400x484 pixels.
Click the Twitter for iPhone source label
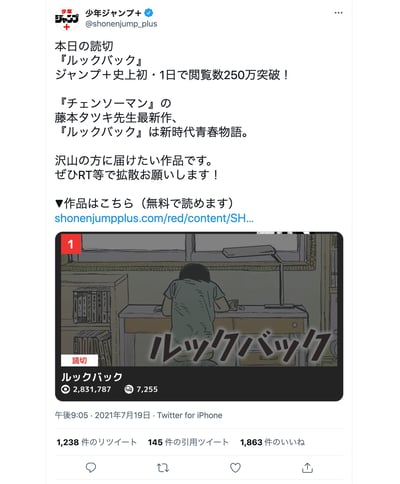(x=190, y=415)
